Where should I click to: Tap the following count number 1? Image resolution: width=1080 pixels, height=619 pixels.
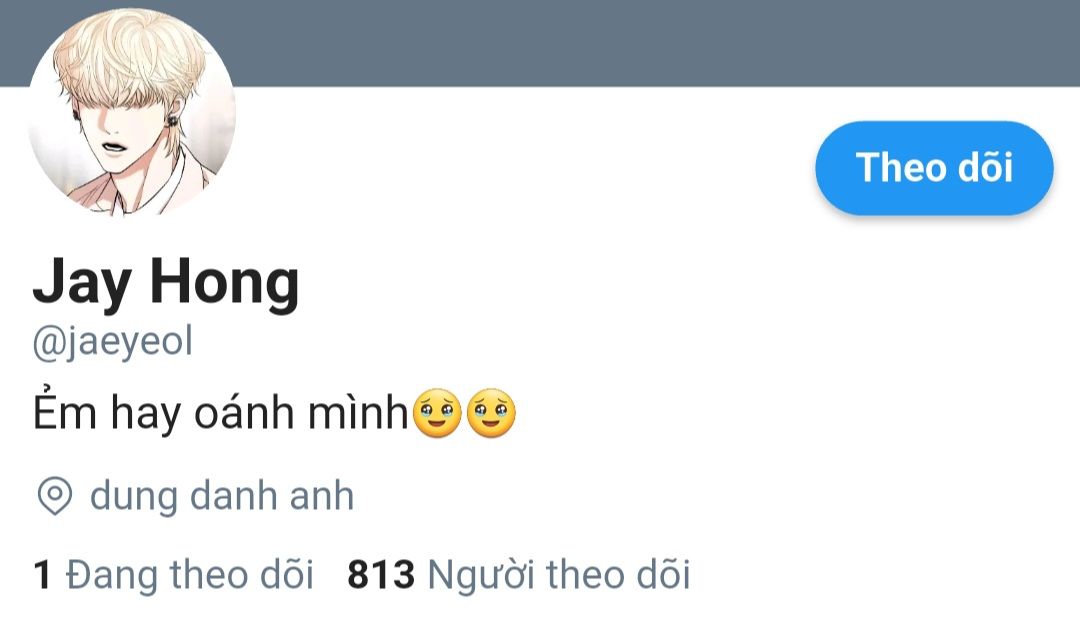click(x=42, y=575)
